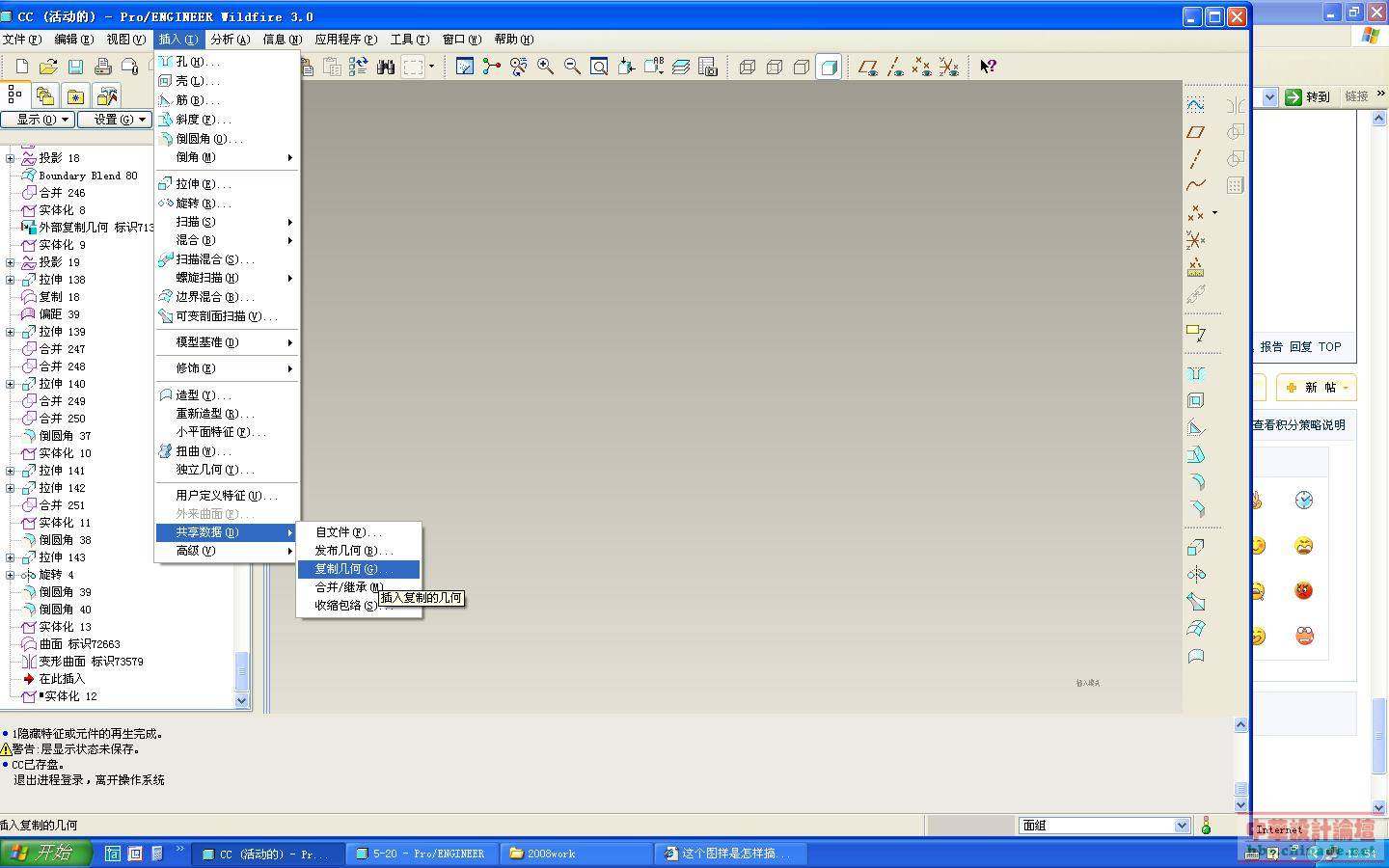
Task: Click the Extrude tool icon in right toolbar
Action: click(1196, 548)
